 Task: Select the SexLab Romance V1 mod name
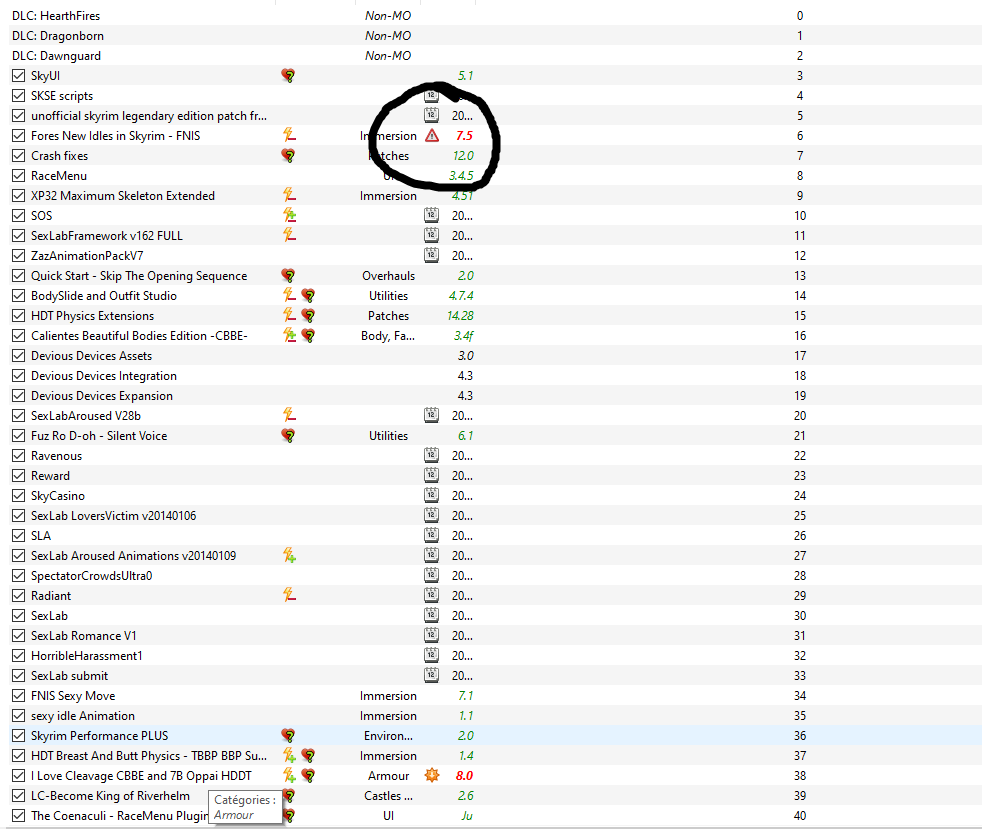(84, 636)
